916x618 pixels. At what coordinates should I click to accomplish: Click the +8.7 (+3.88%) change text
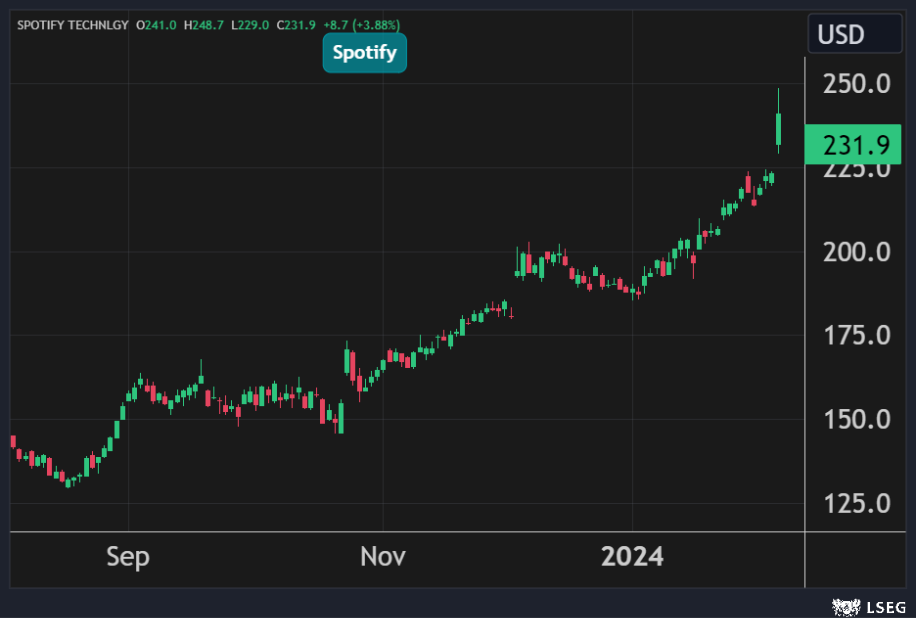point(365,24)
